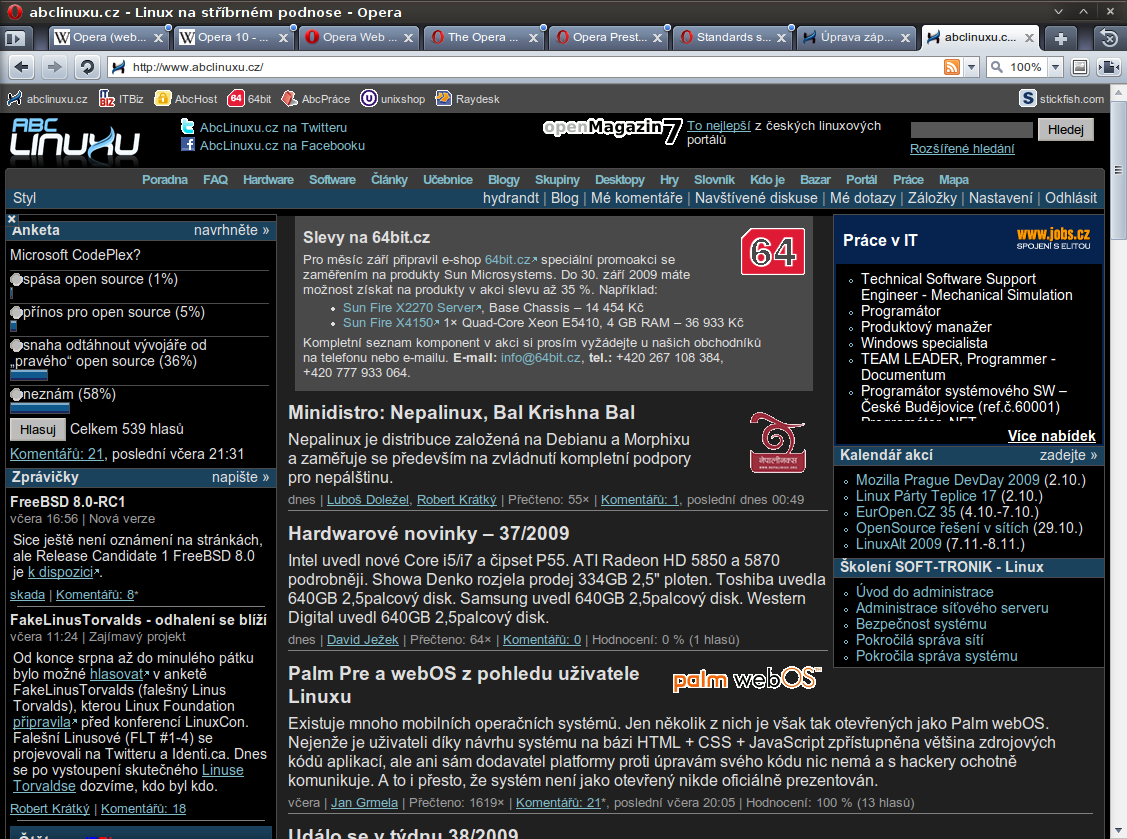The height and width of the screenshot is (839, 1127).
Task: Switch to the 'The Opera ...' tab
Action: [482, 37]
